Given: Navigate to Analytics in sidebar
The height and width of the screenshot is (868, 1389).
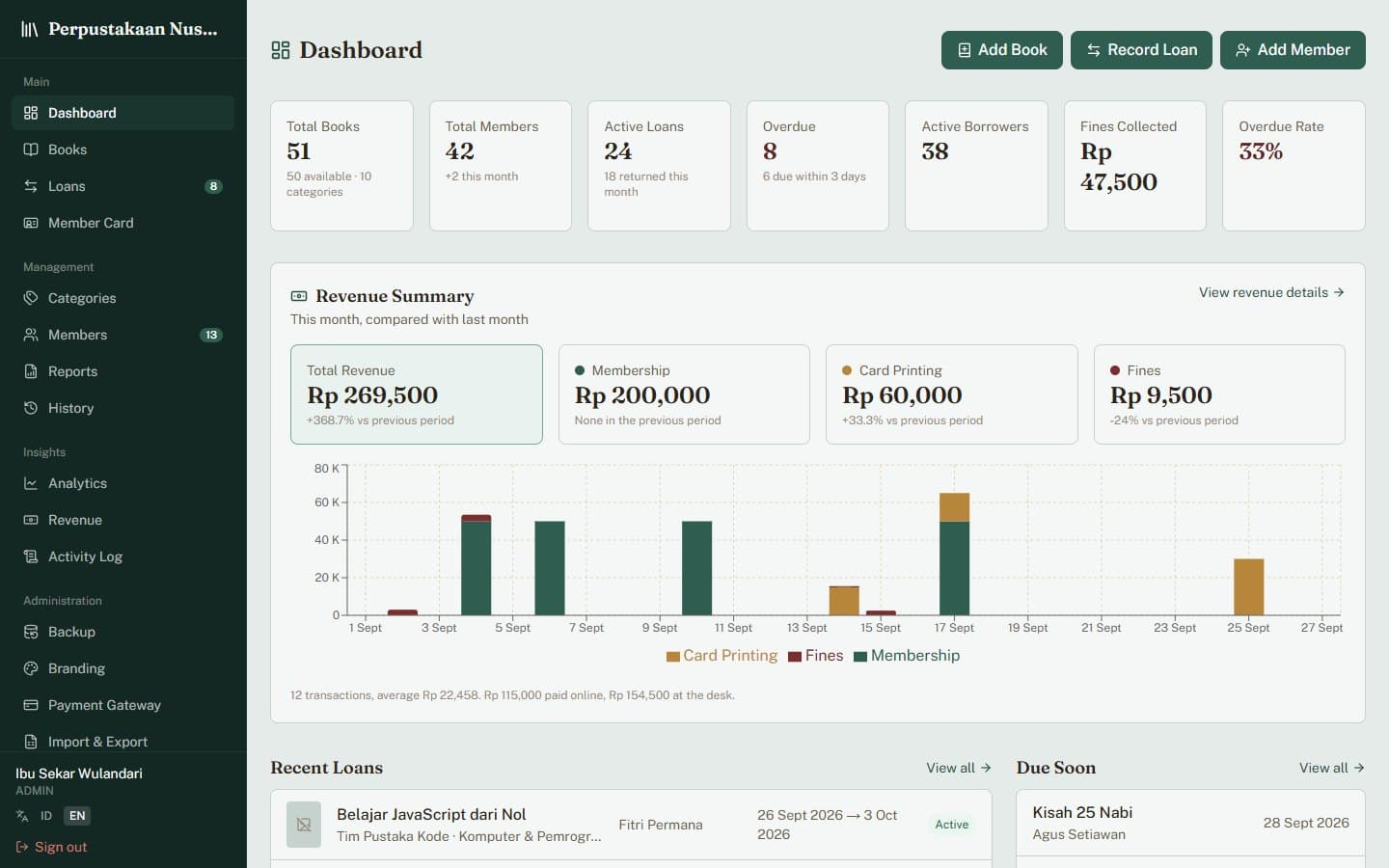Looking at the screenshot, I should tap(123, 483).
